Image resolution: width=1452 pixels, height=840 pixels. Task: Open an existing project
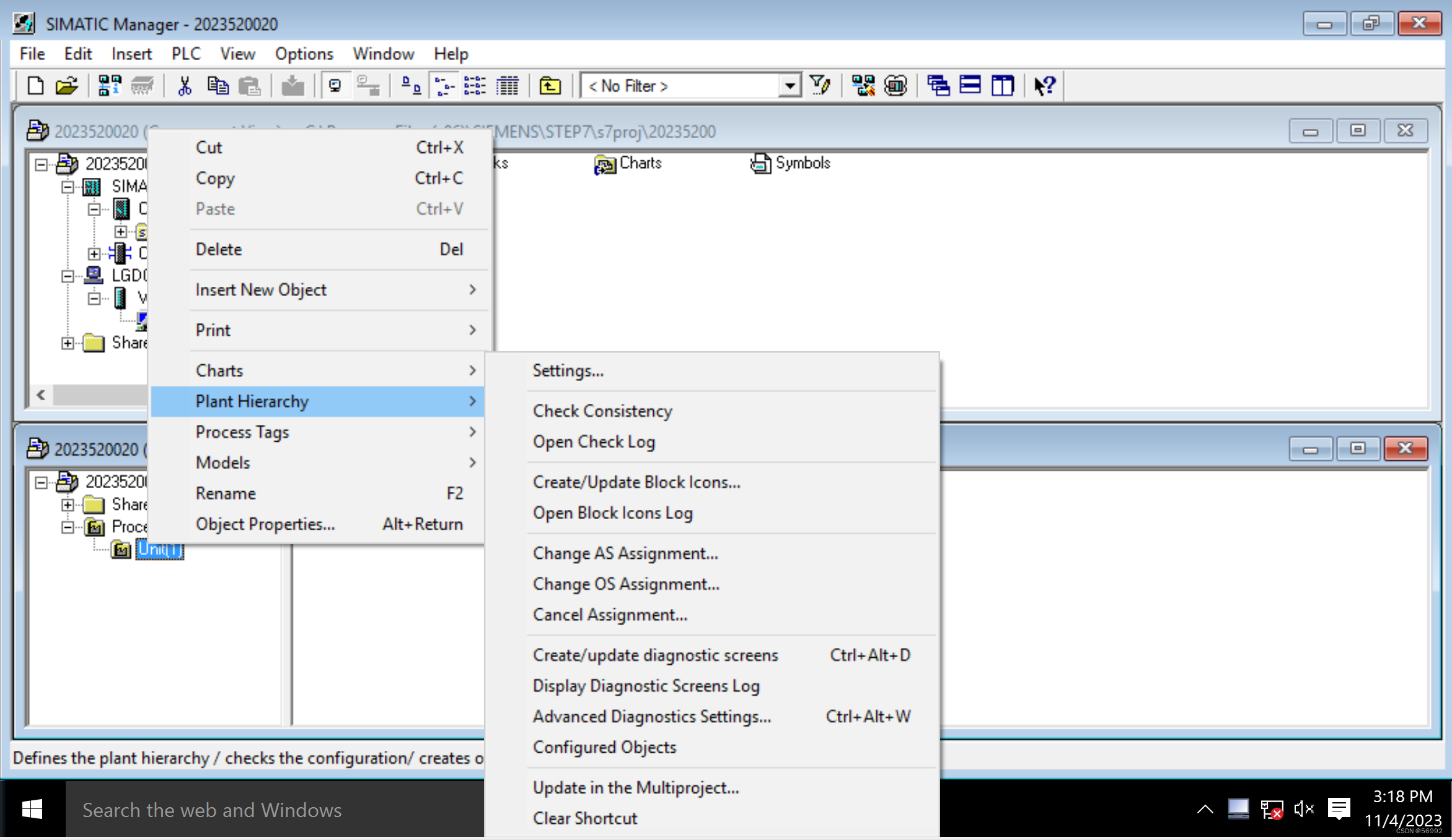tap(66, 85)
